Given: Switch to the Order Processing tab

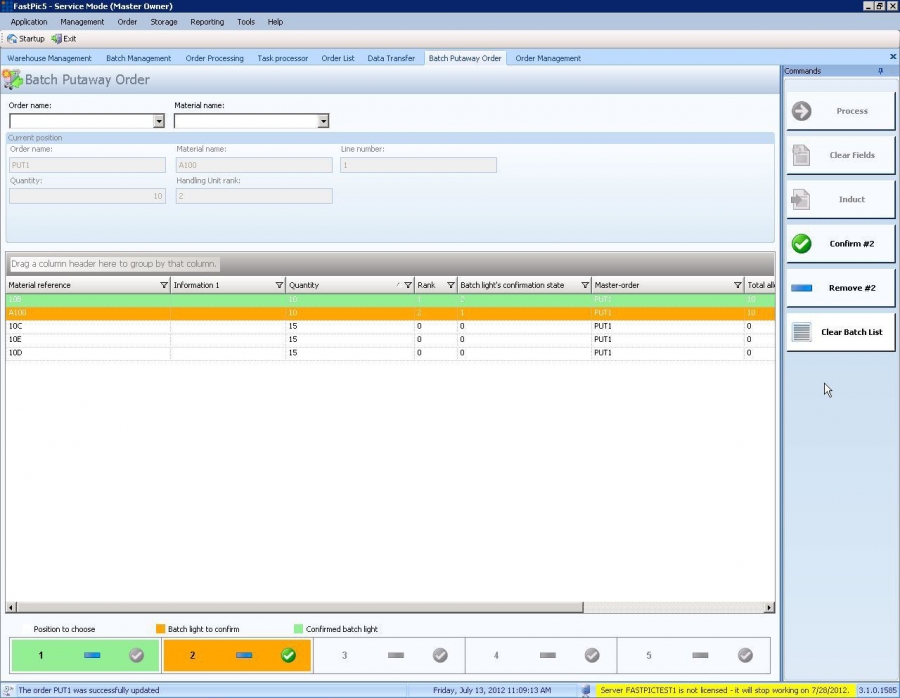Looking at the screenshot, I should coord(214,58).
